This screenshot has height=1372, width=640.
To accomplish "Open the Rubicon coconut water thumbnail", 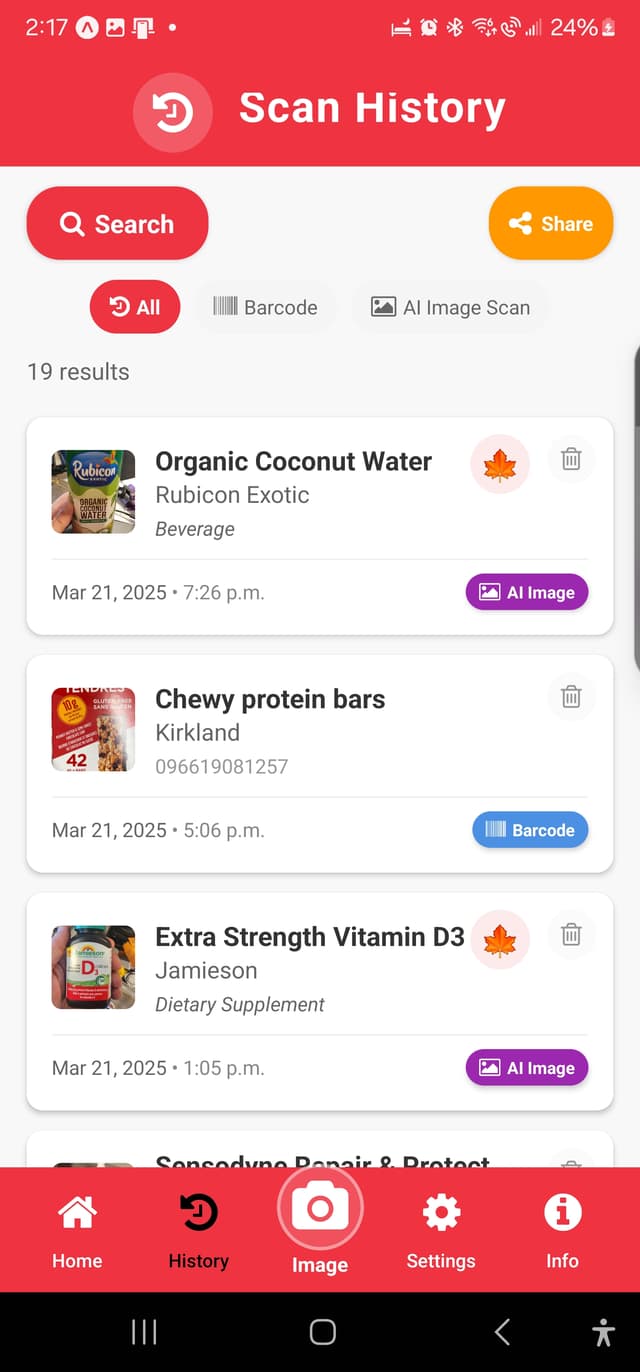I will pyautogui.click(x=92, y=492).
